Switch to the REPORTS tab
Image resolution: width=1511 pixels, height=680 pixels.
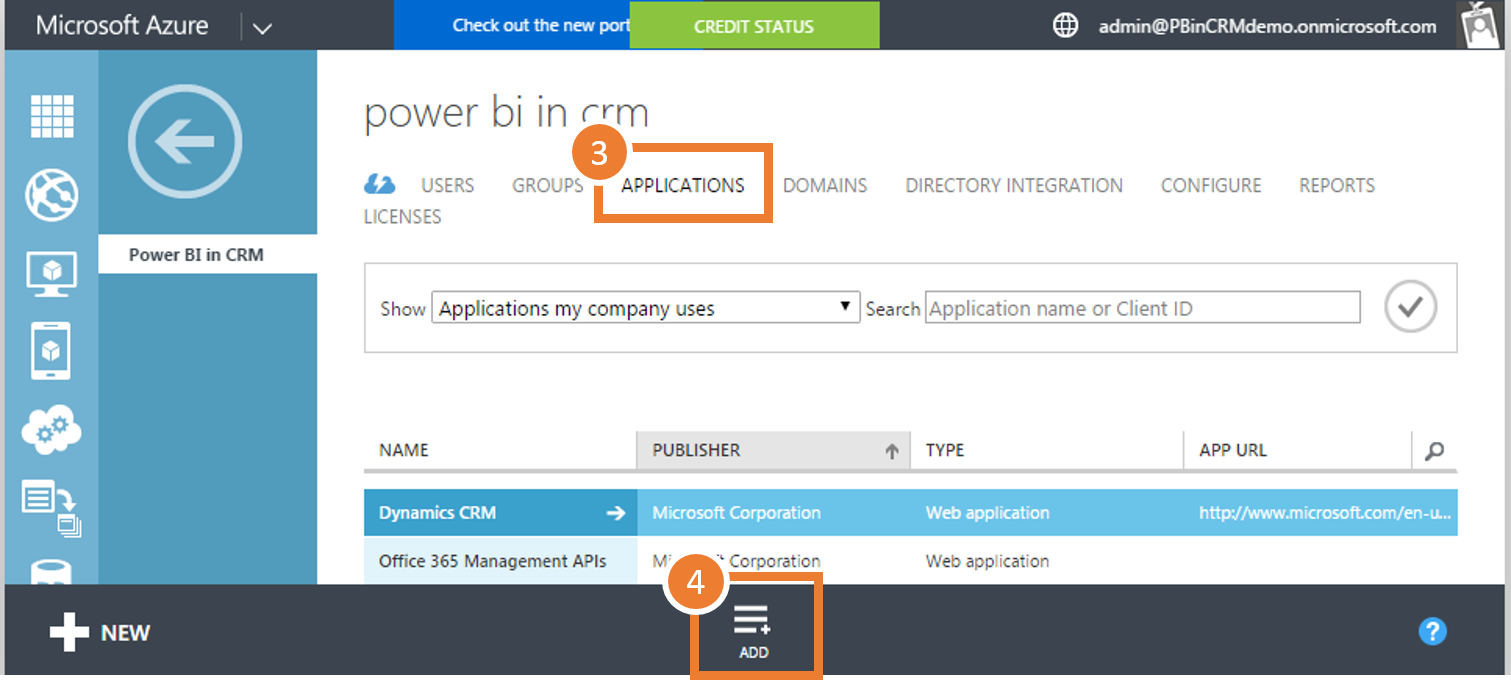(1337, 185)
